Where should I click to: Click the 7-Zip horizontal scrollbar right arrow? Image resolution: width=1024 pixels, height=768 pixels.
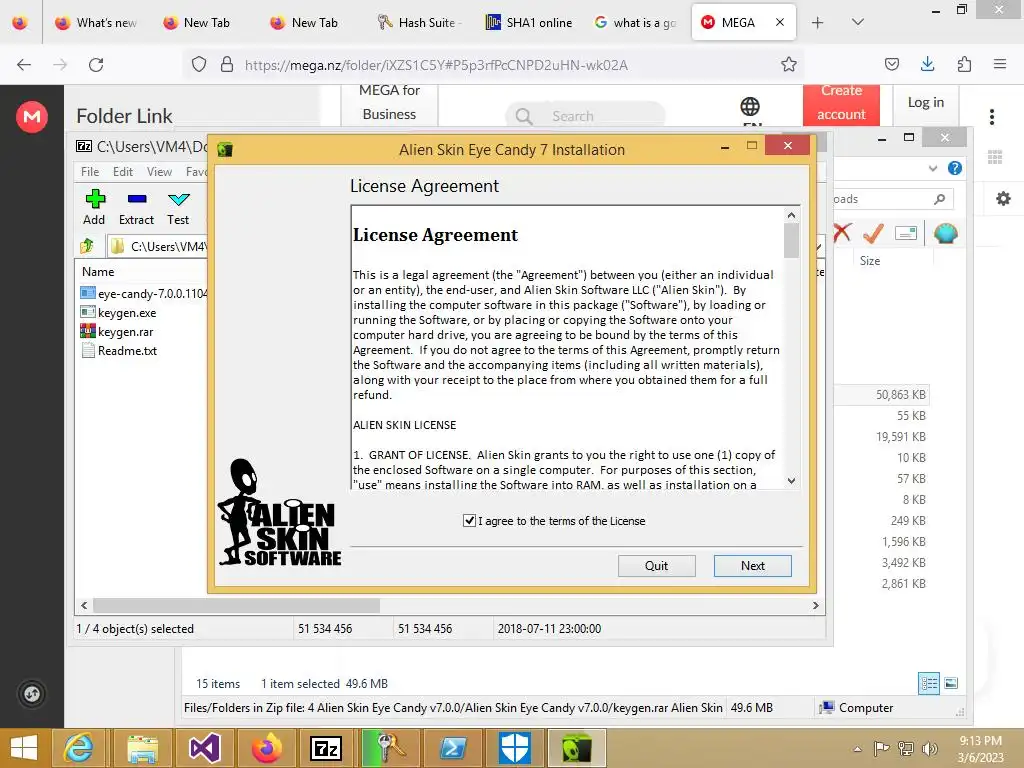(x=815, y=605)
